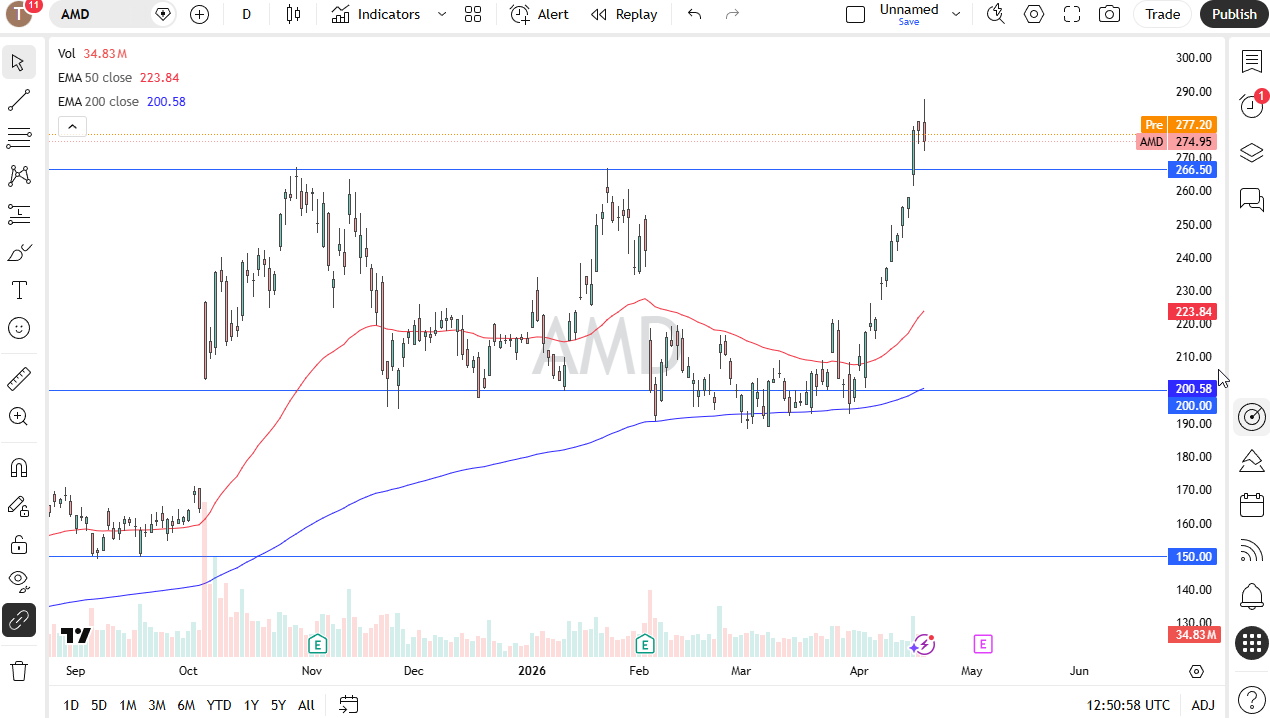Open the help center question icon
Image resolution: width=1270 pixels, height=718 pixels.
point(1251,699)
